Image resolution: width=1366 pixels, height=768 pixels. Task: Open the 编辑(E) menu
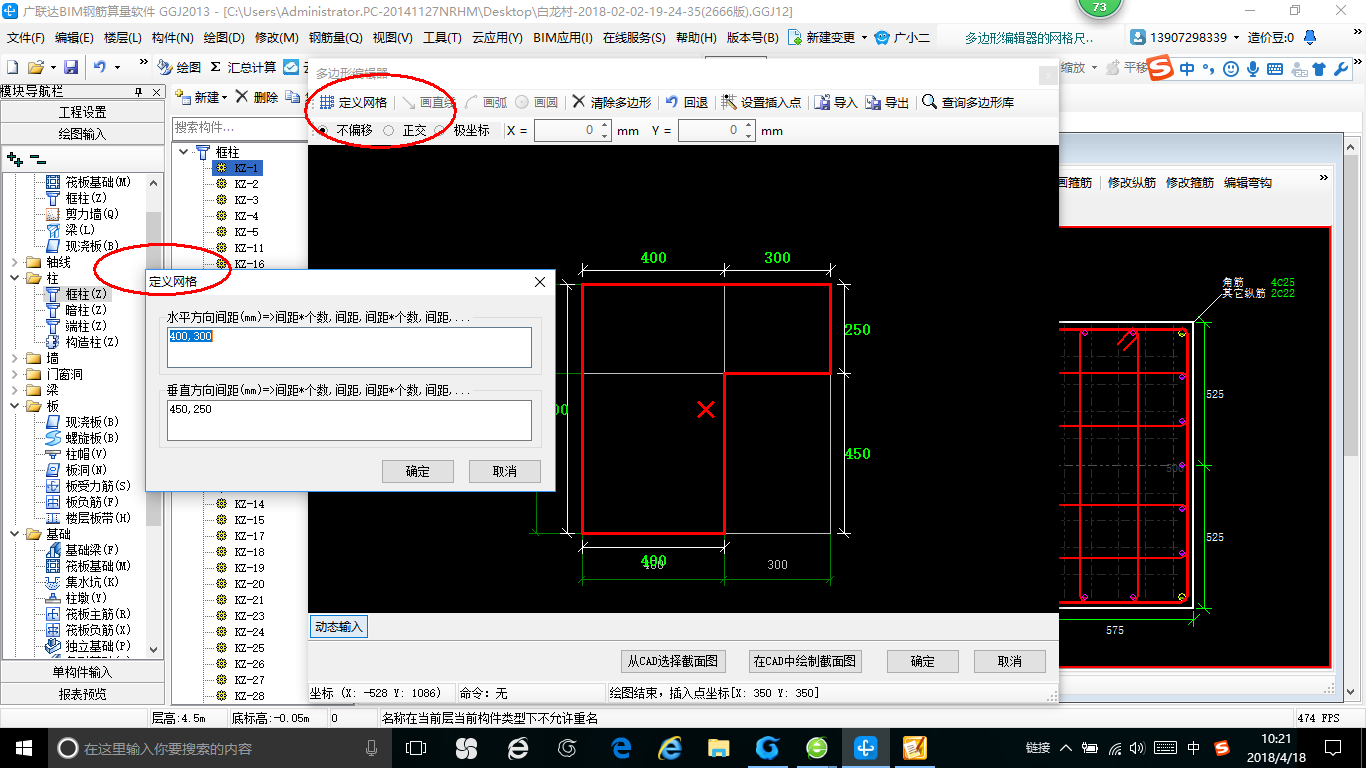74,38
